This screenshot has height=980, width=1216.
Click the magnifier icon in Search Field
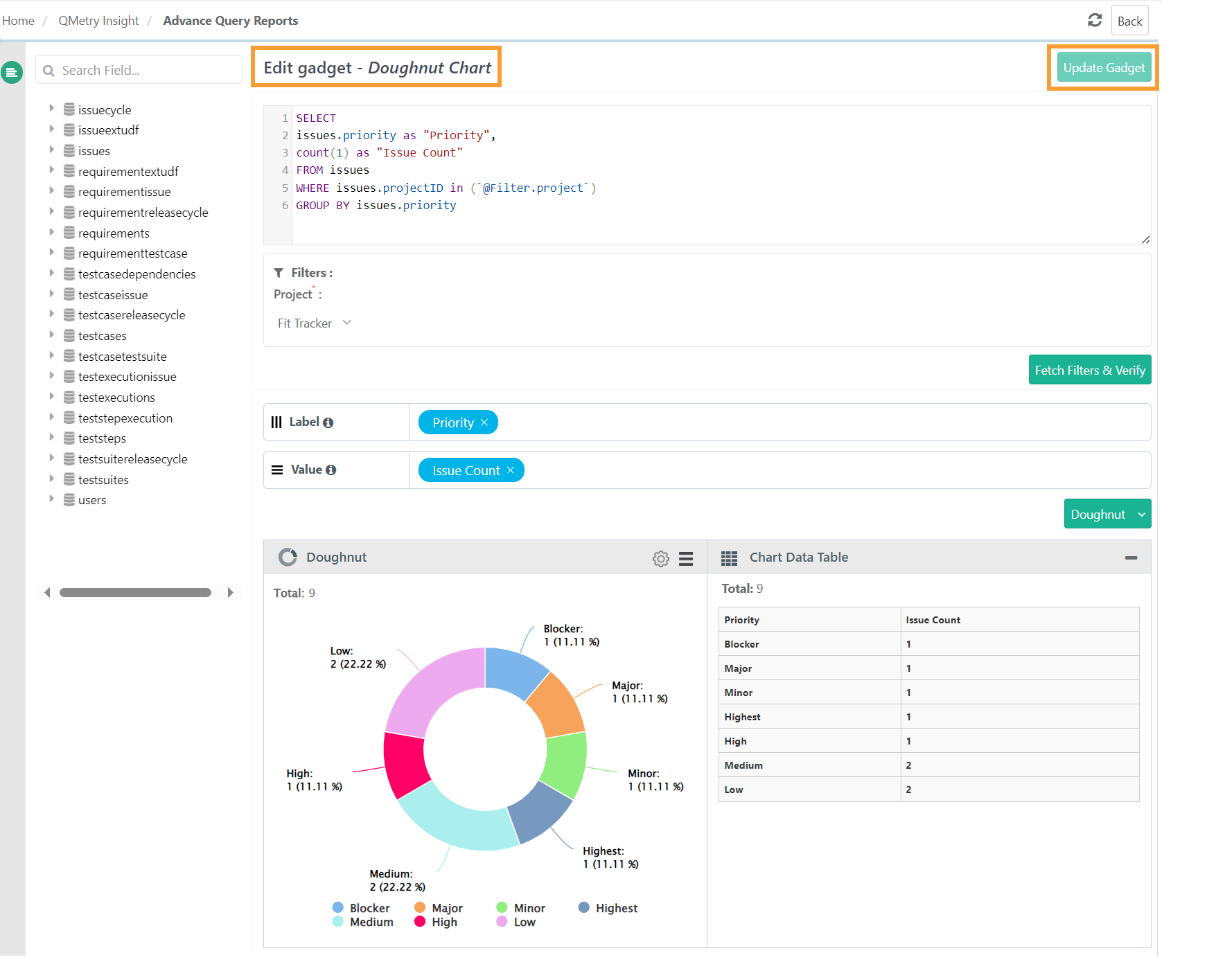tap(48, 70)
